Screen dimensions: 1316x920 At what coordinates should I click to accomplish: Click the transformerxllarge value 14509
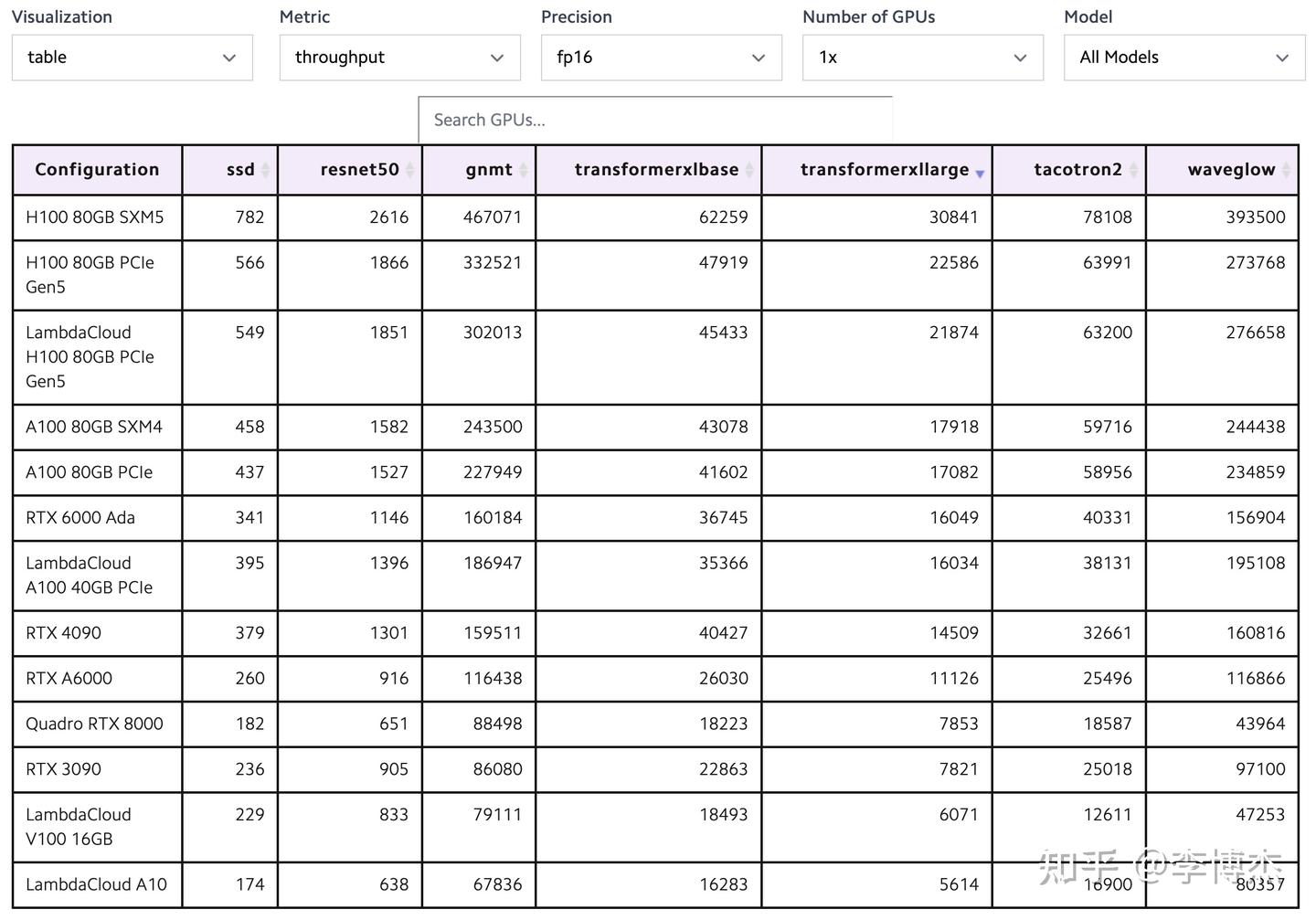click(954, 633)
